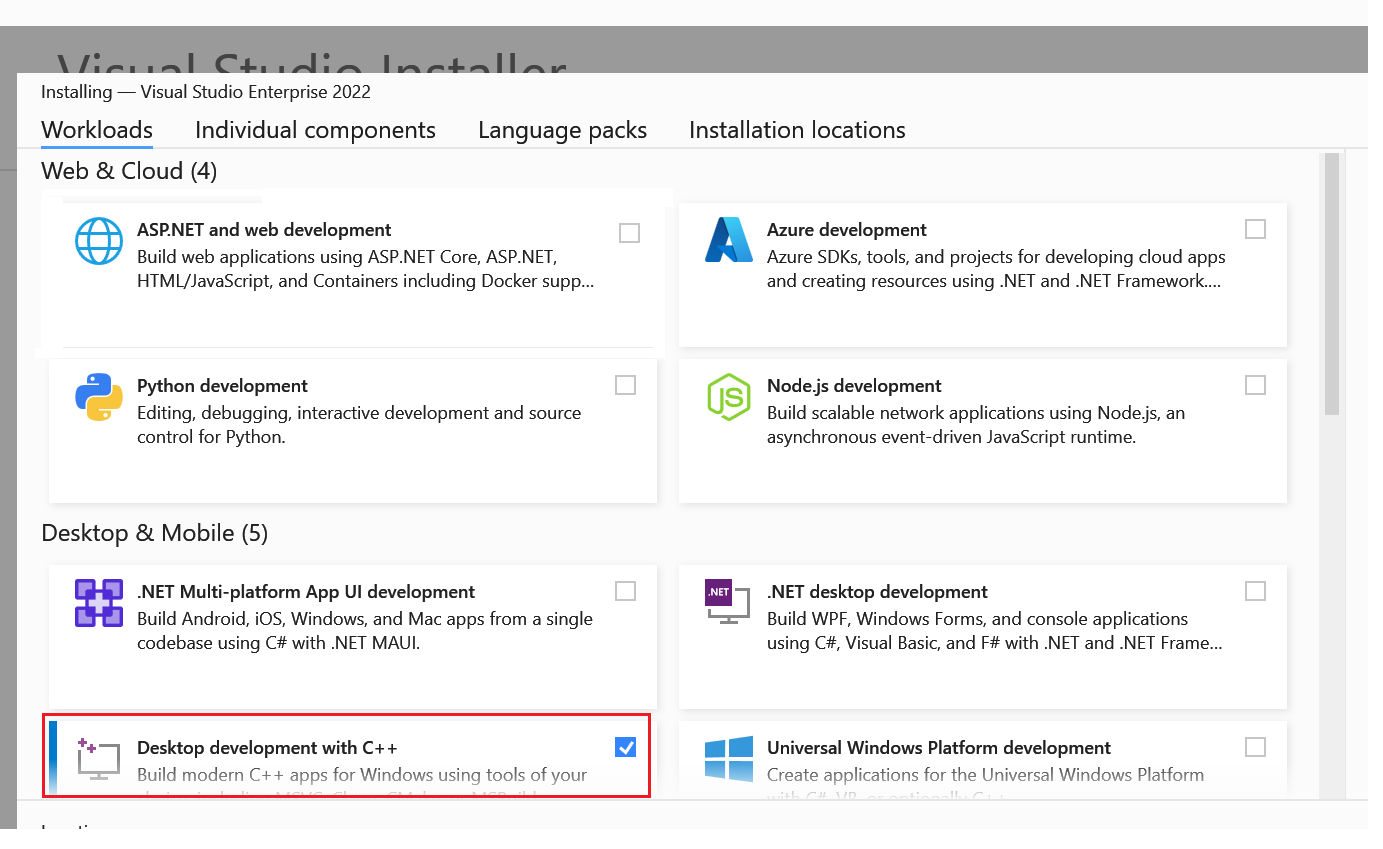This screenshot has height=849, width=1383.
Task: Uncheck Desktop development with C++
Action: pos(625,747)
